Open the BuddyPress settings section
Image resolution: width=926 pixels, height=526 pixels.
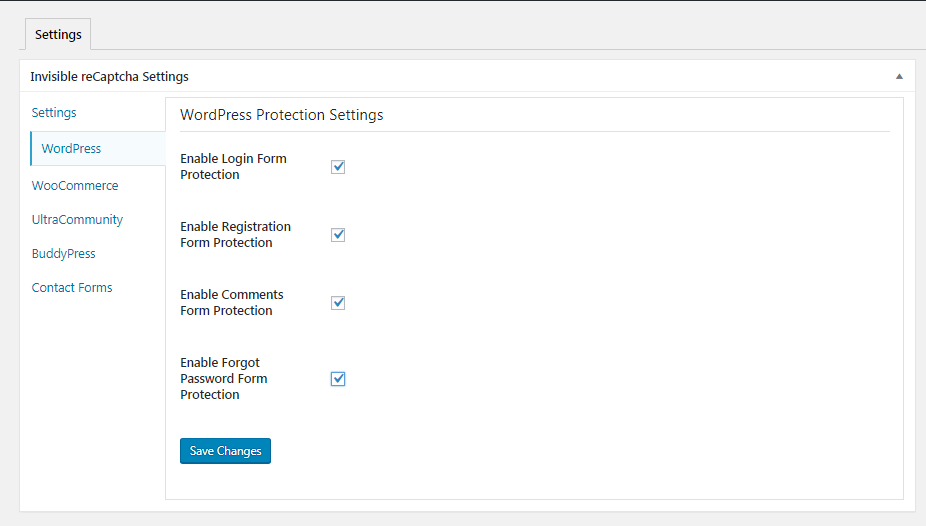[64, 253]
